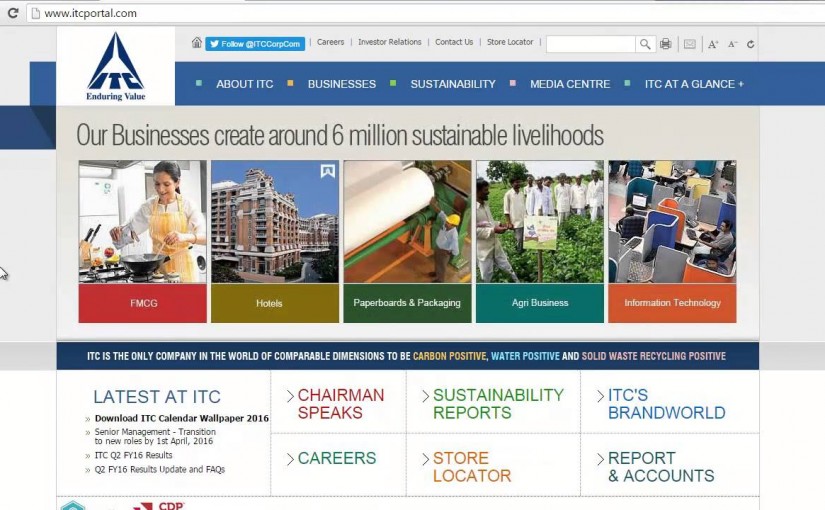Click chevron beside SUSTAINABILITY REPORTS

pyautogui.click(x=425, y=396)
